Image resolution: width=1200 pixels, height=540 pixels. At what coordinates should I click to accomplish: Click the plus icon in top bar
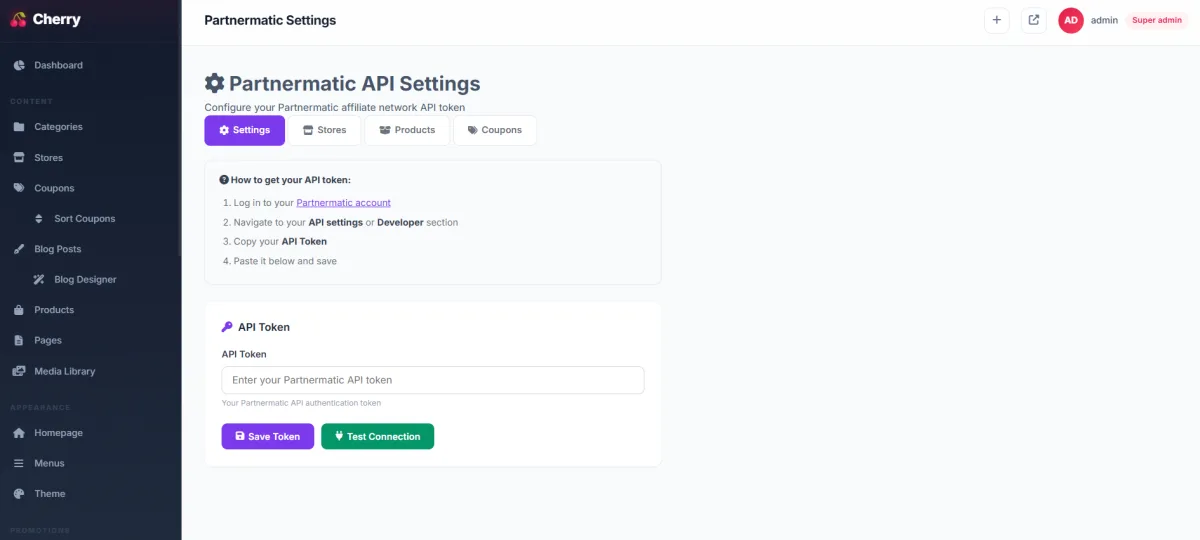click(x=996, y=20)
